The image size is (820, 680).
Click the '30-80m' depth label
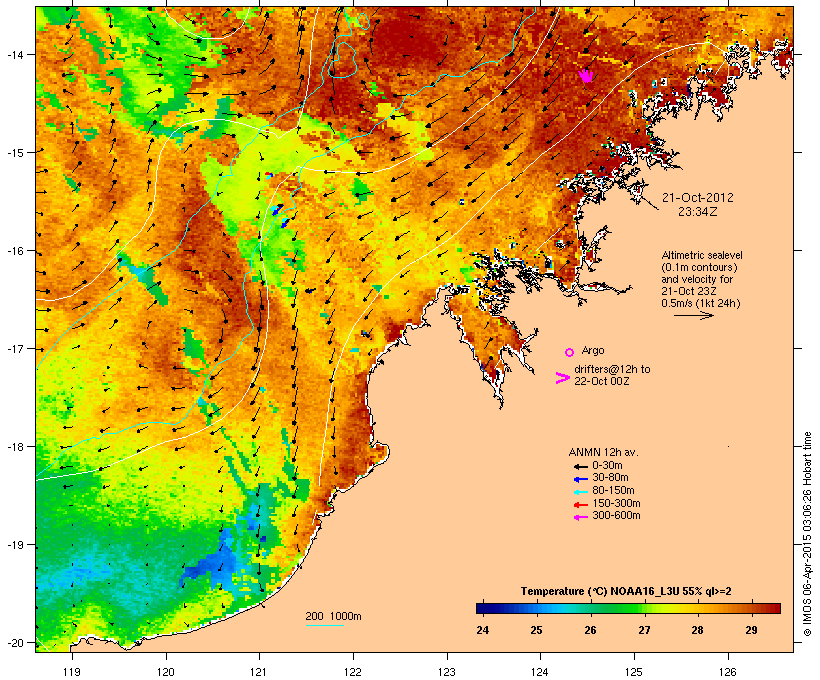point(610,478)
